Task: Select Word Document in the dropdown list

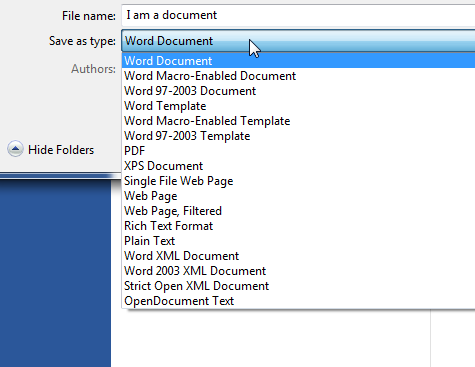Action: (x=299, y=61)
